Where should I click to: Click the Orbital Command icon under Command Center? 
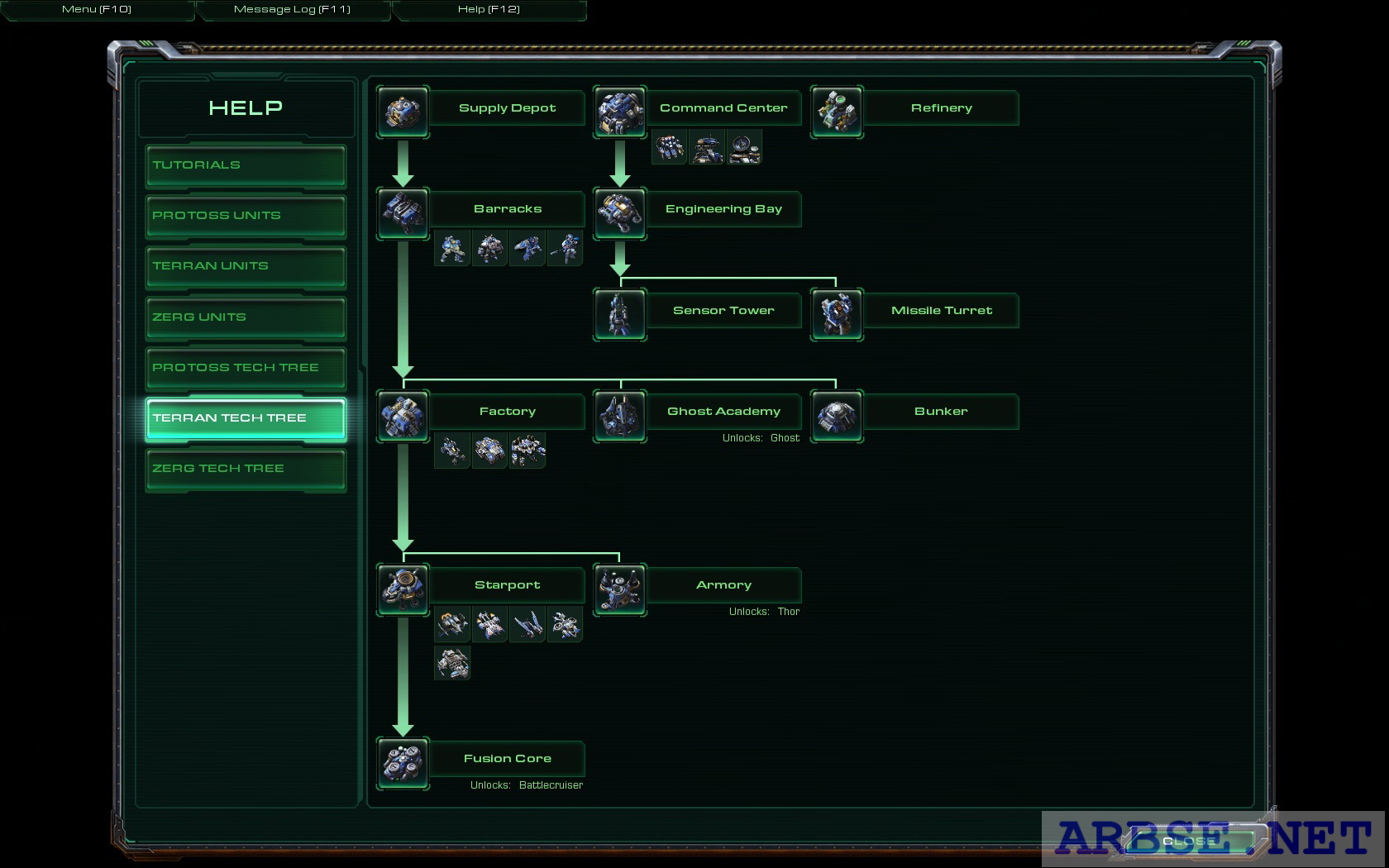(x=744, y=147)
